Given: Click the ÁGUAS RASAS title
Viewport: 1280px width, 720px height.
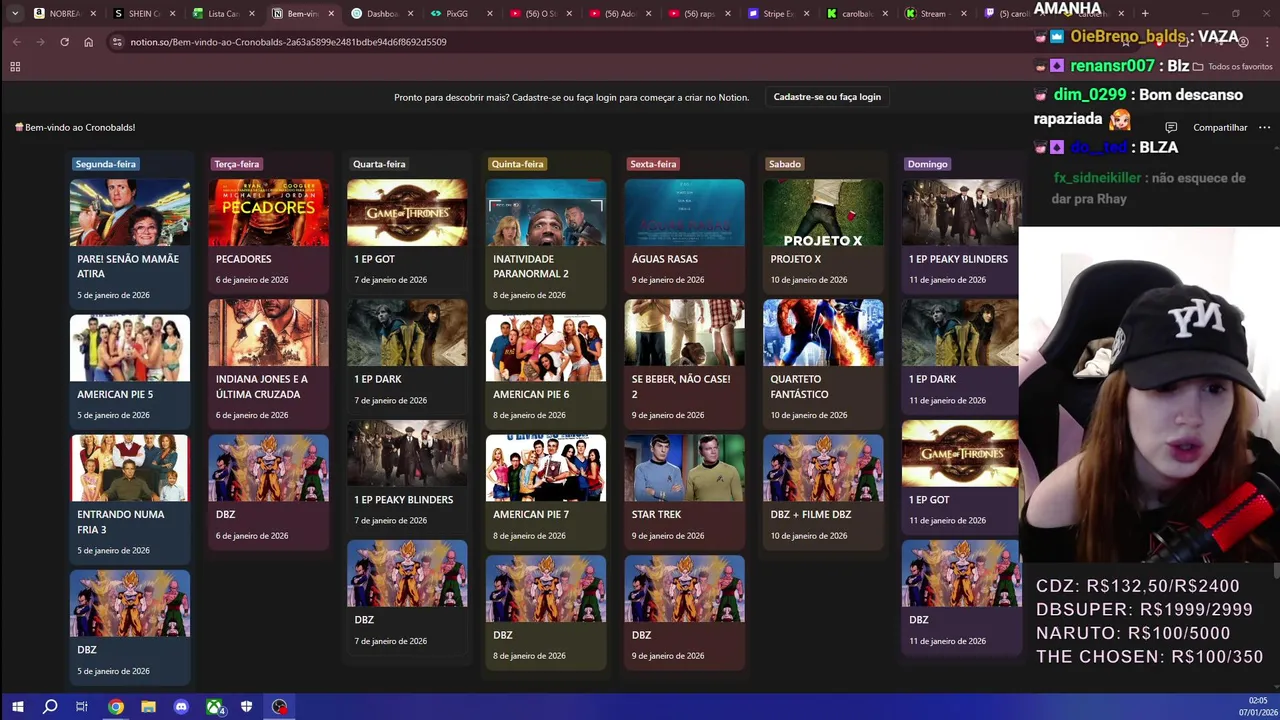Looking at the screenshot, I should pyautogui.click(x=665, y=259).
